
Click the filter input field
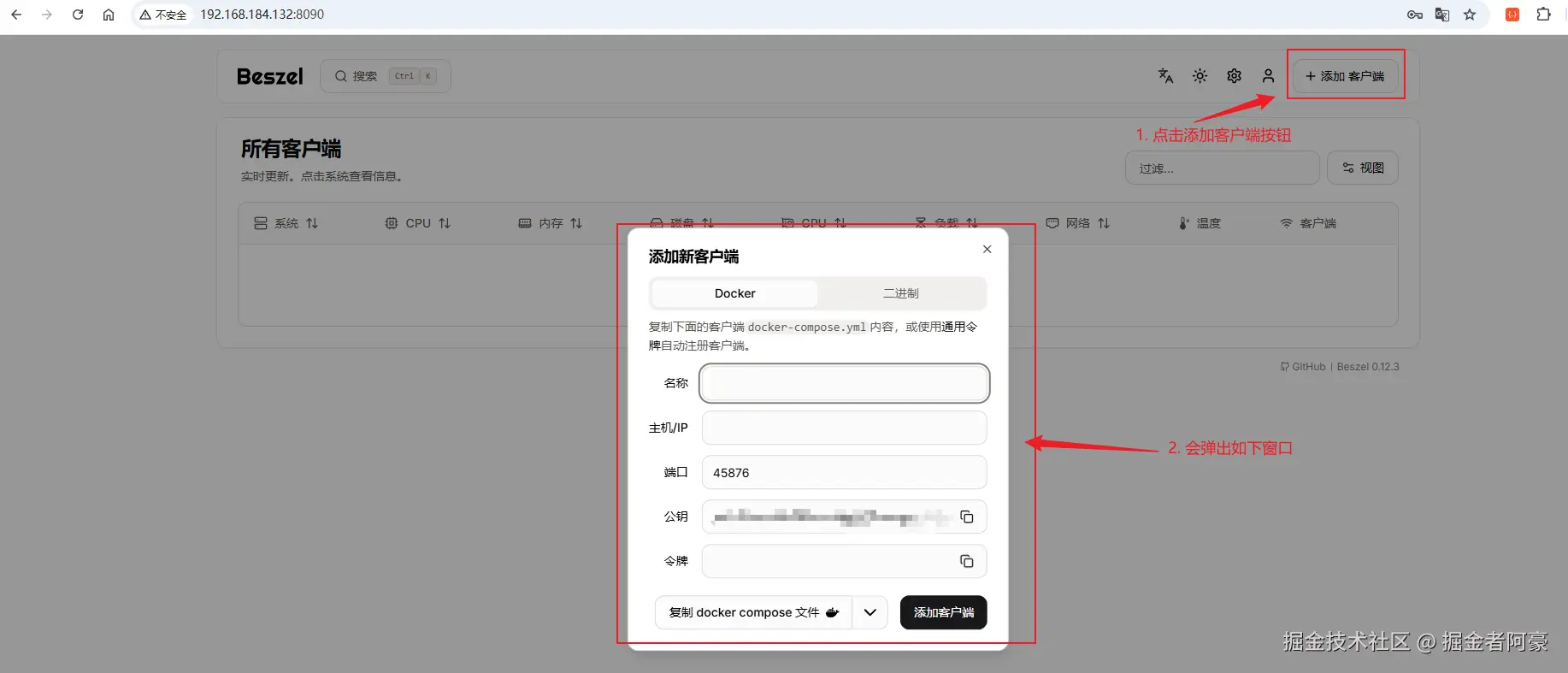pos(1223,168)
